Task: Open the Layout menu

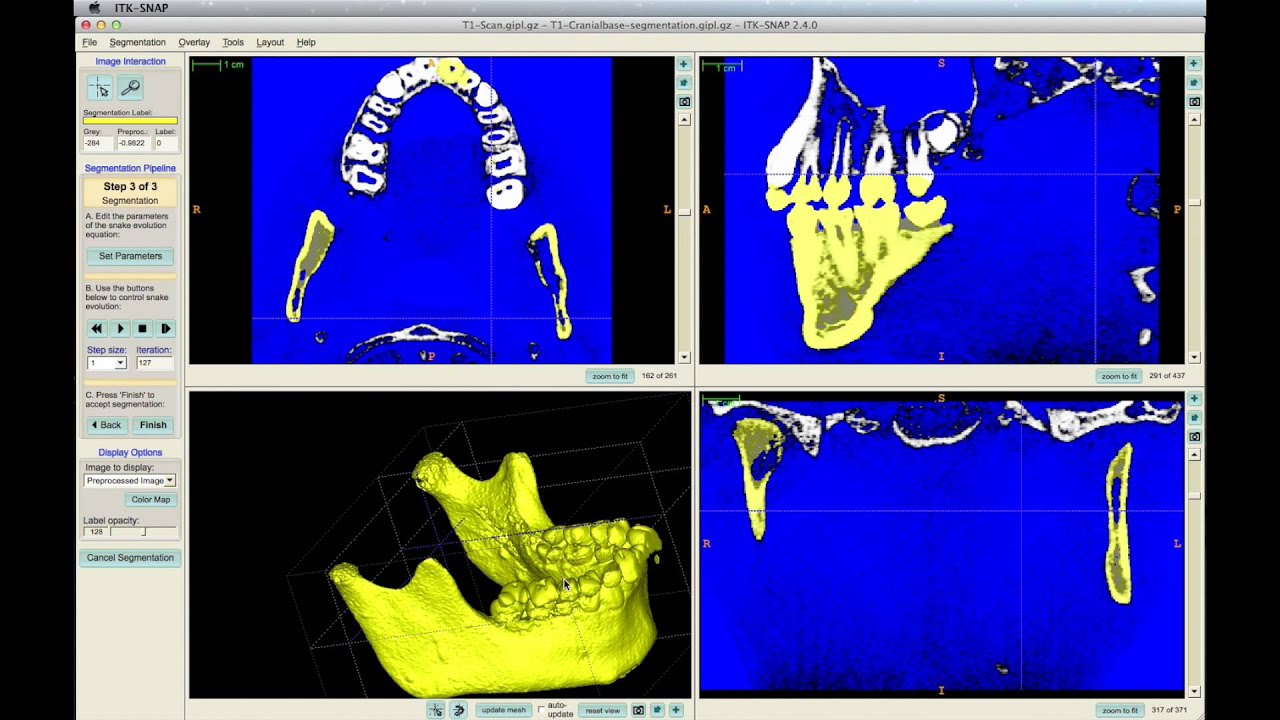Action: coord(270,42)
